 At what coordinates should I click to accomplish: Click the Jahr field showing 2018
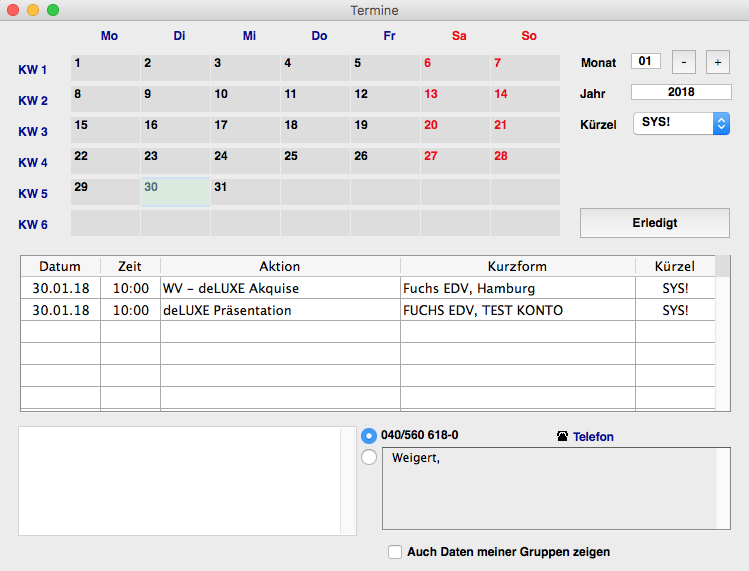pos(681,93)
